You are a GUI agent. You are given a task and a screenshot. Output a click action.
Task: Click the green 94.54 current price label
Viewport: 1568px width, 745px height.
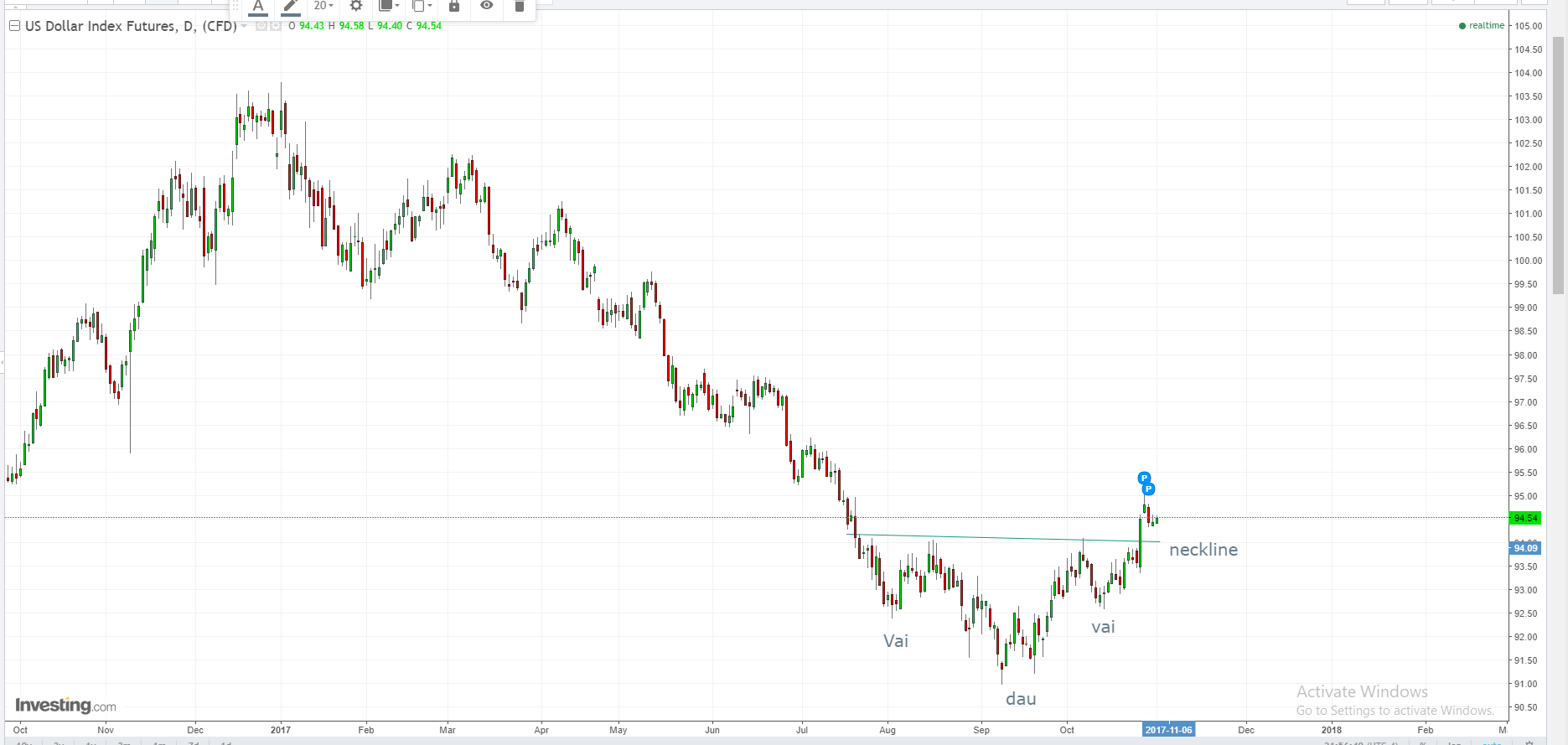[x=1525, y=518]
